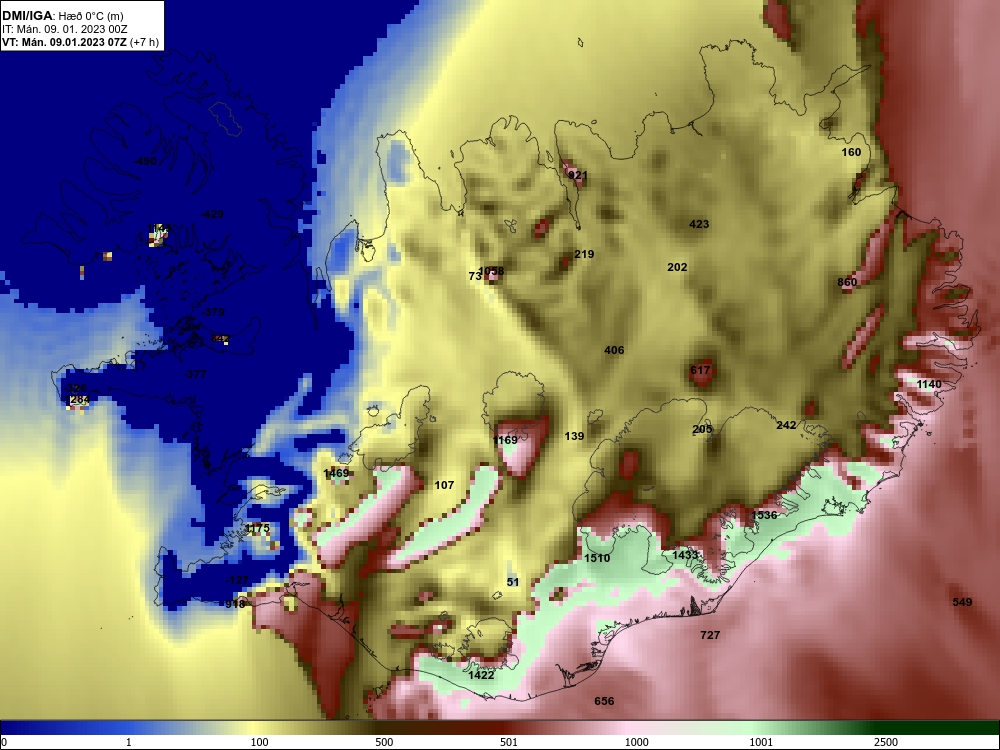The width and height of the screenshot is (1000, 750).
Task: Click the 617 value on dark patch
Action: 700,370
